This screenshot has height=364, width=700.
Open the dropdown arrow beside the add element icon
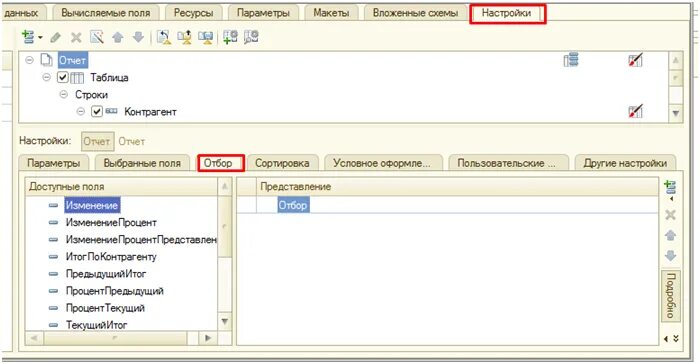point(41,38)
